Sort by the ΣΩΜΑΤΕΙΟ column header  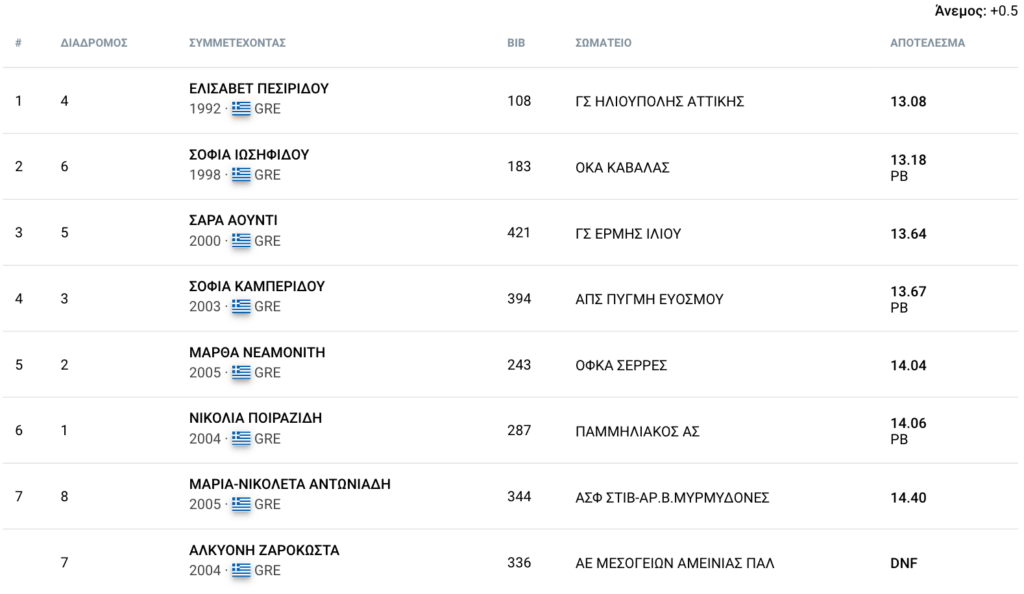(603, 43)
